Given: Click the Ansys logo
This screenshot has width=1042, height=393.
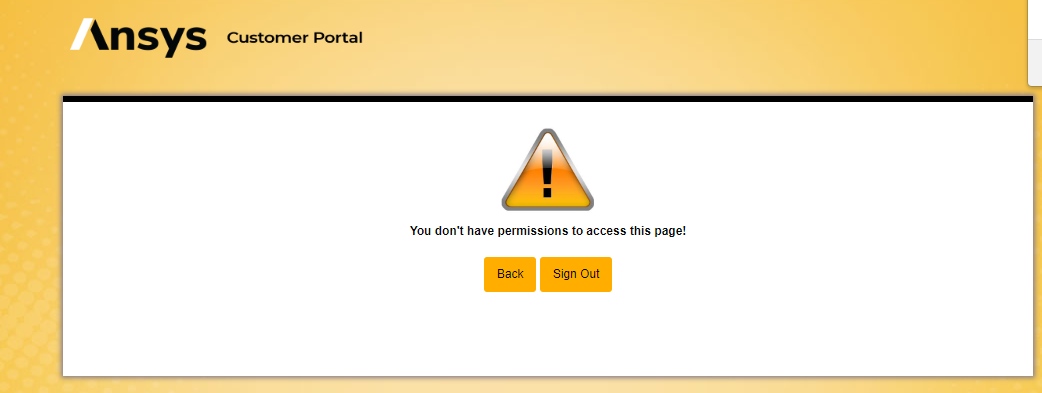Looking at the screenshot, I should [138, 38].
